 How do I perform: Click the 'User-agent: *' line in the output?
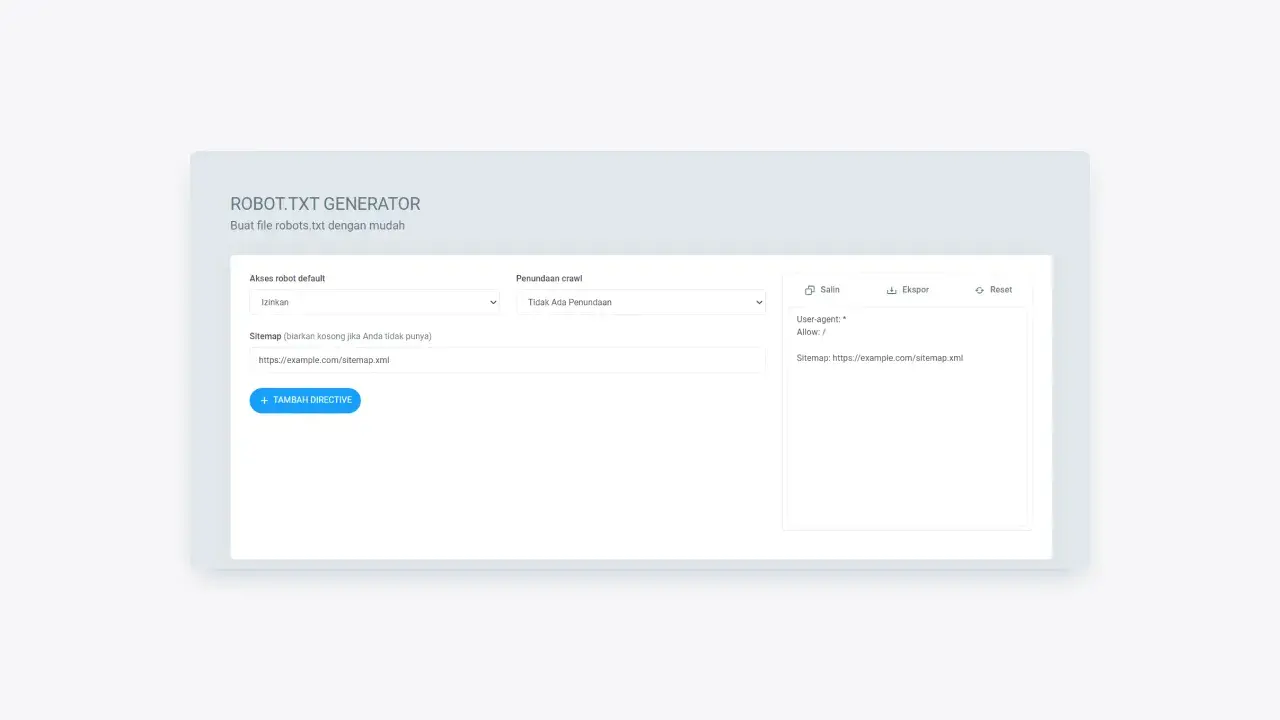[x=821, y=319]
